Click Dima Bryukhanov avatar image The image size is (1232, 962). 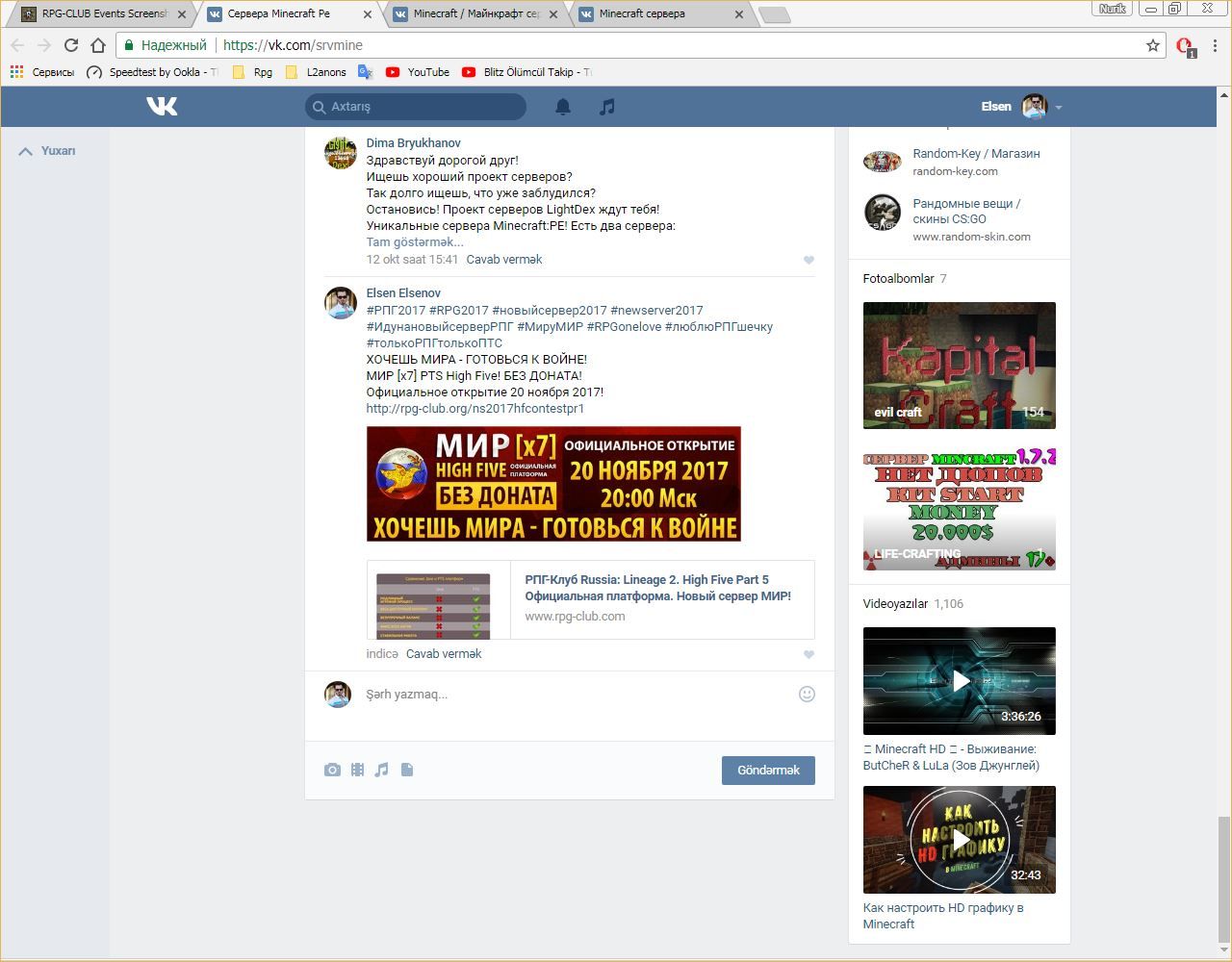pyautogui.click(x=341, y=152)
